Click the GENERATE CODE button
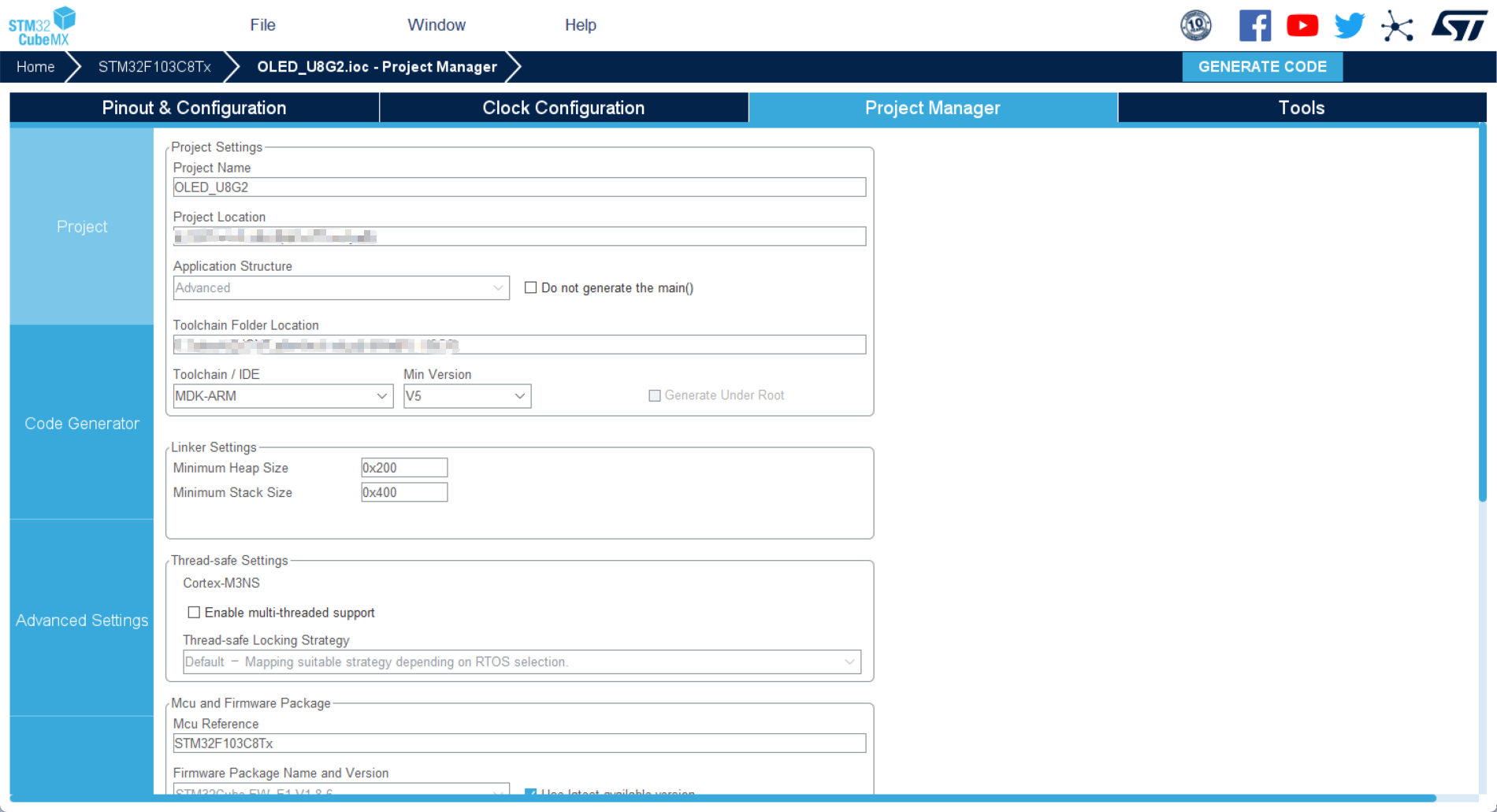Viewport: 1497px width, 812px height. [1262, 67]
